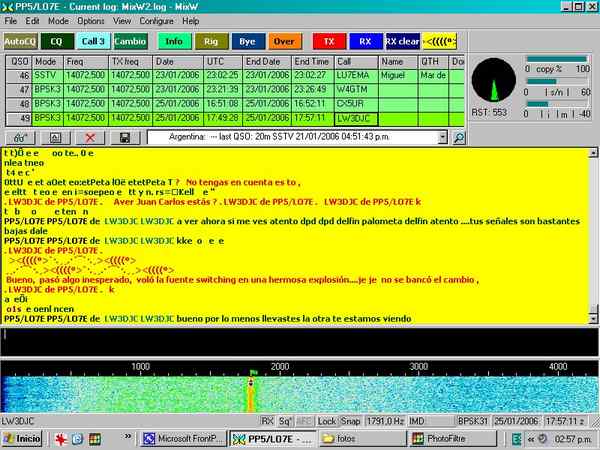
Task: Click the log view icon next to binoculars
Action: 55,138
